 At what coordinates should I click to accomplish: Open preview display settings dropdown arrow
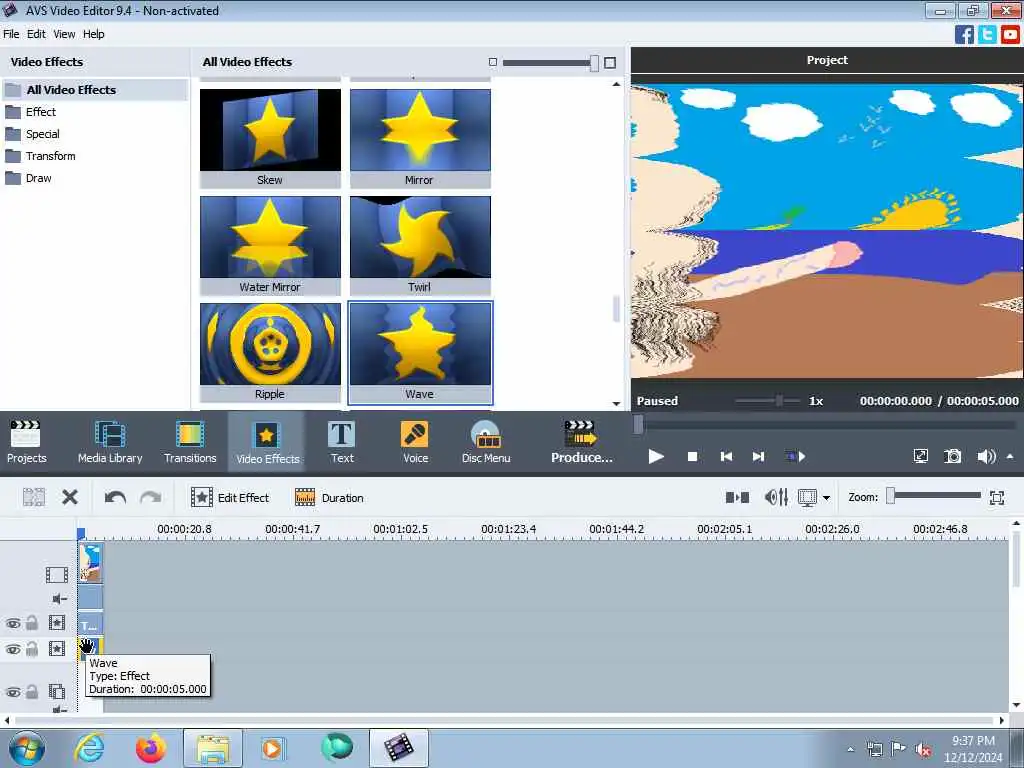pos(826,498)
